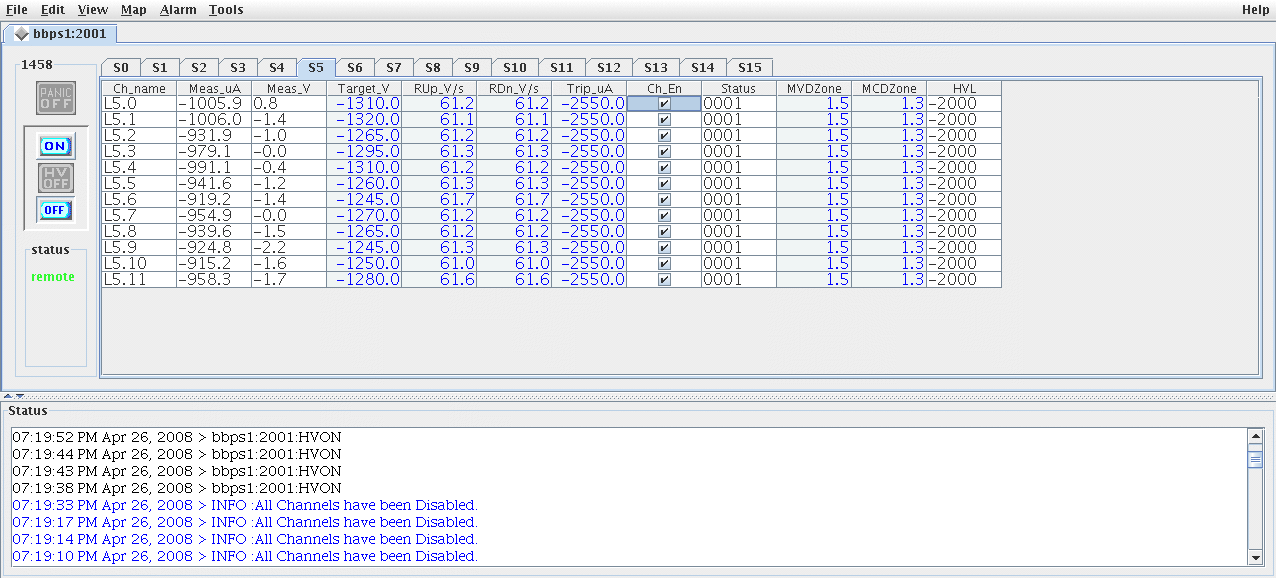The image size is (1276, 579).
Task: Click Status cell 0001 for L5.2
Action: coord(739,136)
